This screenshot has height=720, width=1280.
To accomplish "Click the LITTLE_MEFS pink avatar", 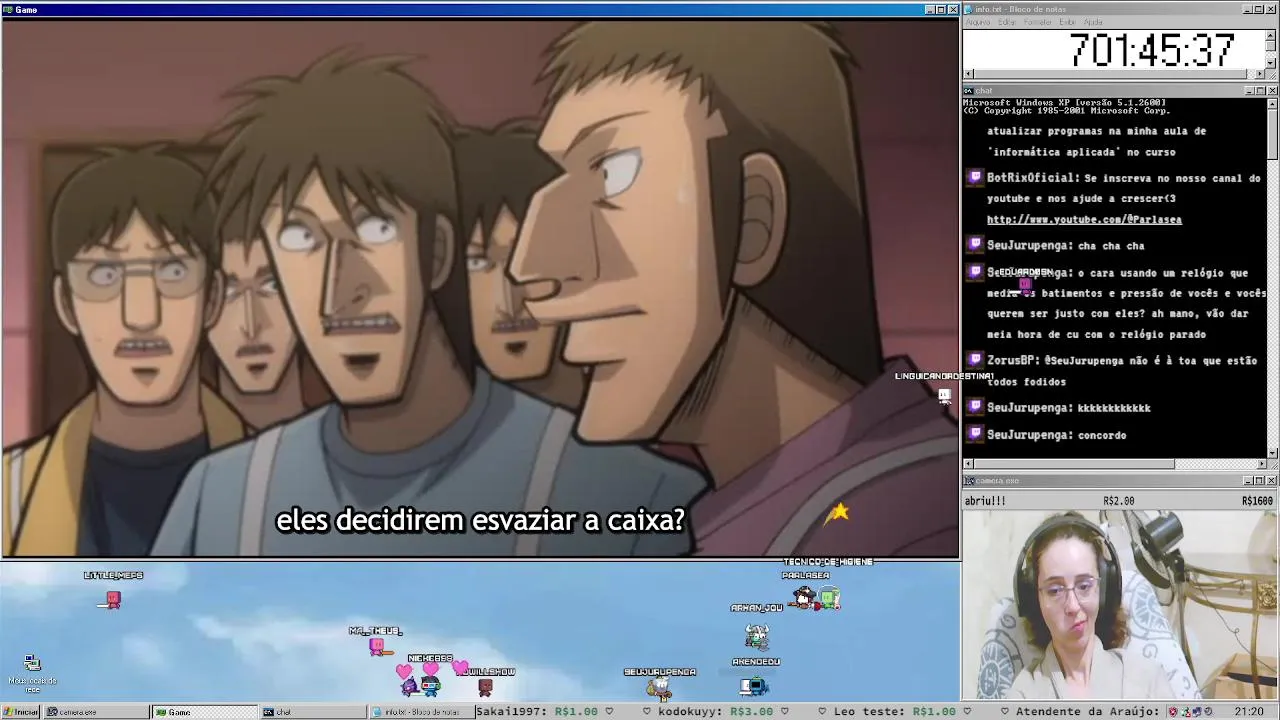I will click(113, 599).
